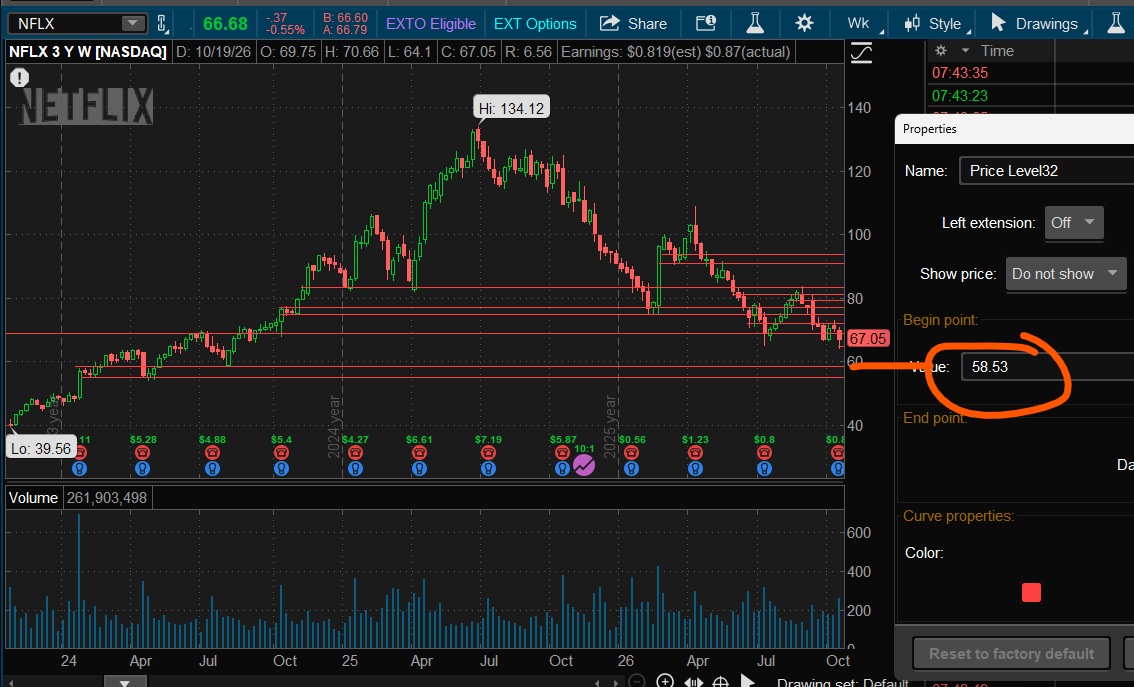Screen dimensions: 1134x687
Task: Click the Value field showing 58.53
Action: point(1048,367)
